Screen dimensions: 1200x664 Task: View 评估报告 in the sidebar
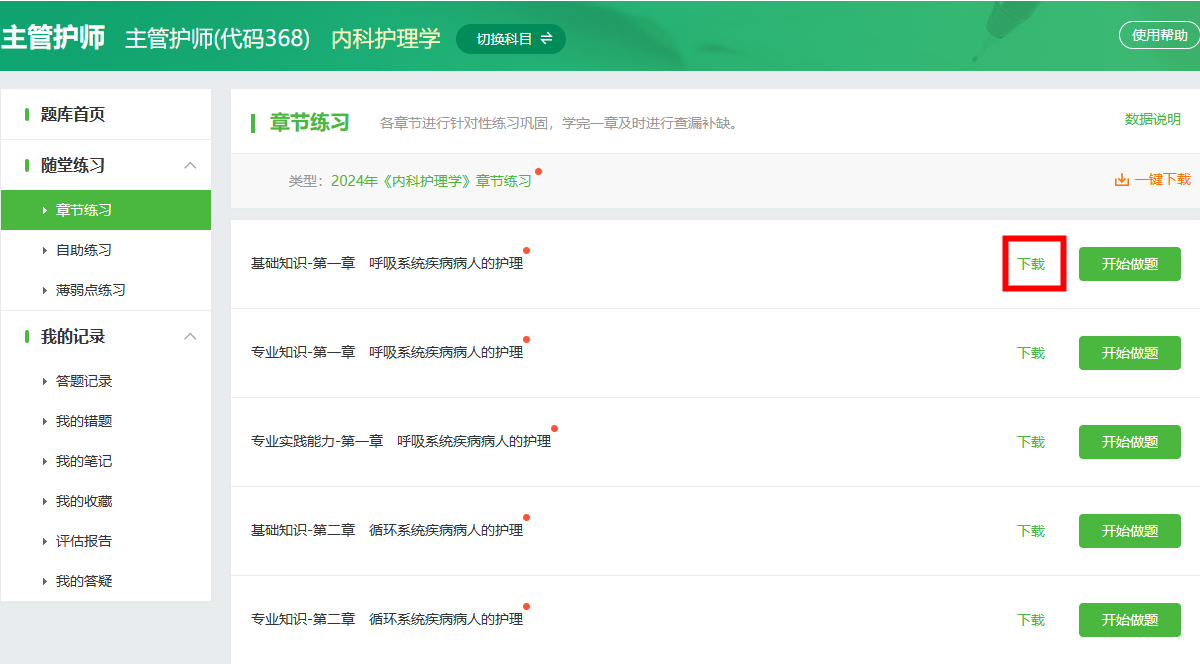[x=84, y=541]
